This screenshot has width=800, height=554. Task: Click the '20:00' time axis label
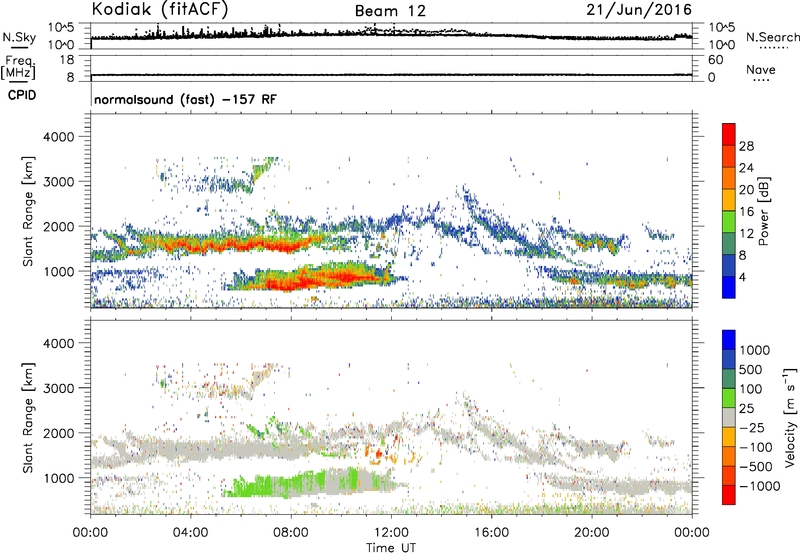(592, 532)
